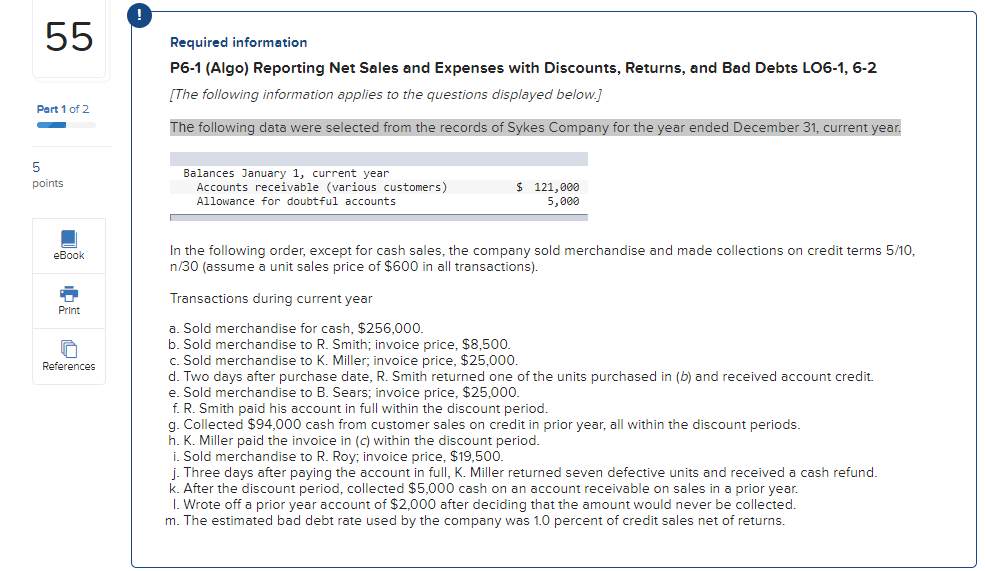Click transaction a: Sold merchandise for cash
The width and height of the screenshot is (985, 571).
click(x=297, y=329)
